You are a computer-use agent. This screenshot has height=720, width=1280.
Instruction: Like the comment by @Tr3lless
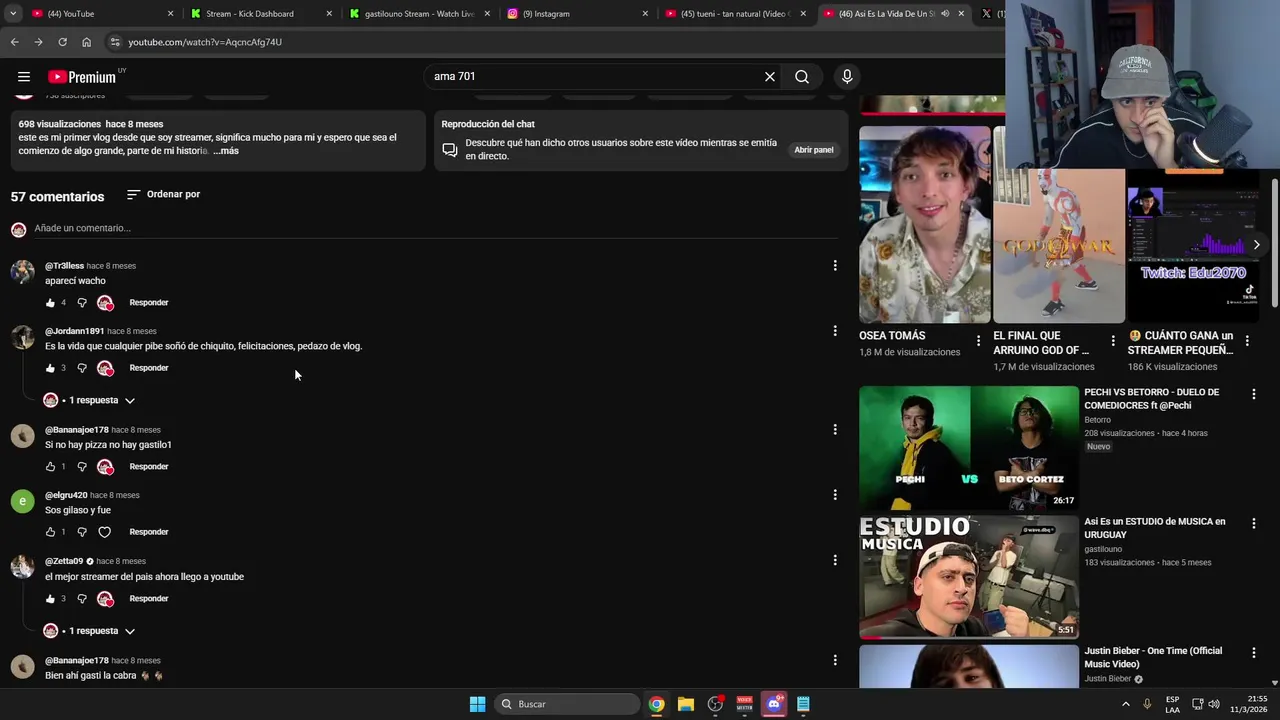pos(50,303)
